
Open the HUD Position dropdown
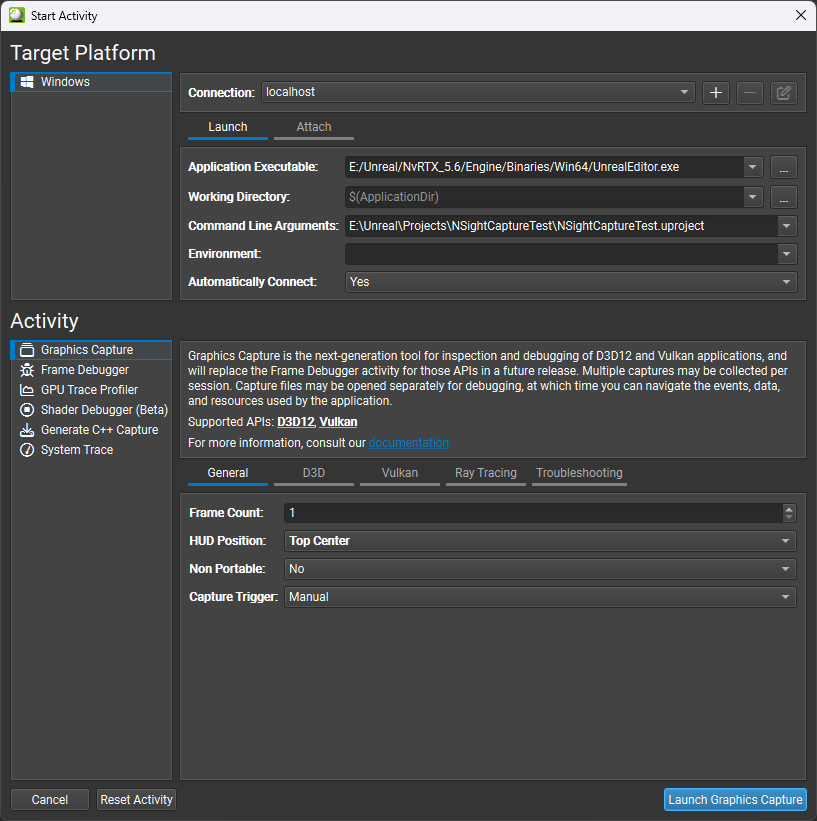pyautogui.click(x=540, y=541)
